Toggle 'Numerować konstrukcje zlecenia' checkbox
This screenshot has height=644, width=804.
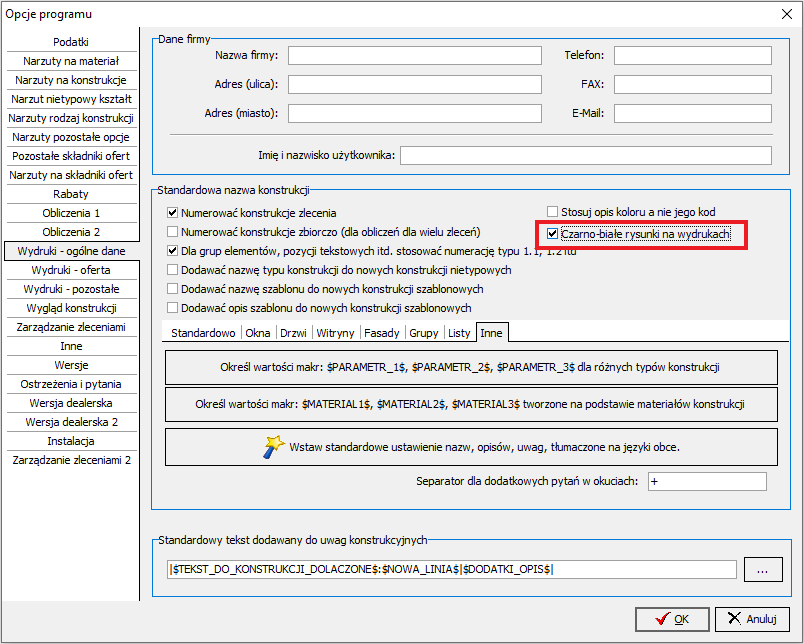[x=173, y=213]
